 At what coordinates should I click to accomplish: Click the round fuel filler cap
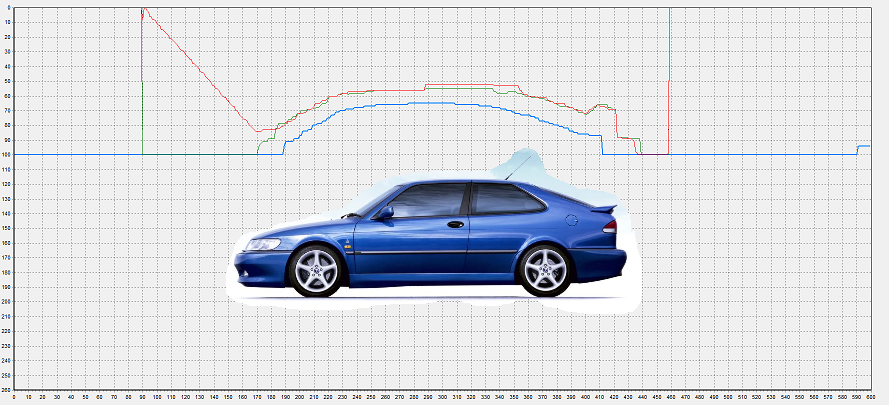point(571,219)
